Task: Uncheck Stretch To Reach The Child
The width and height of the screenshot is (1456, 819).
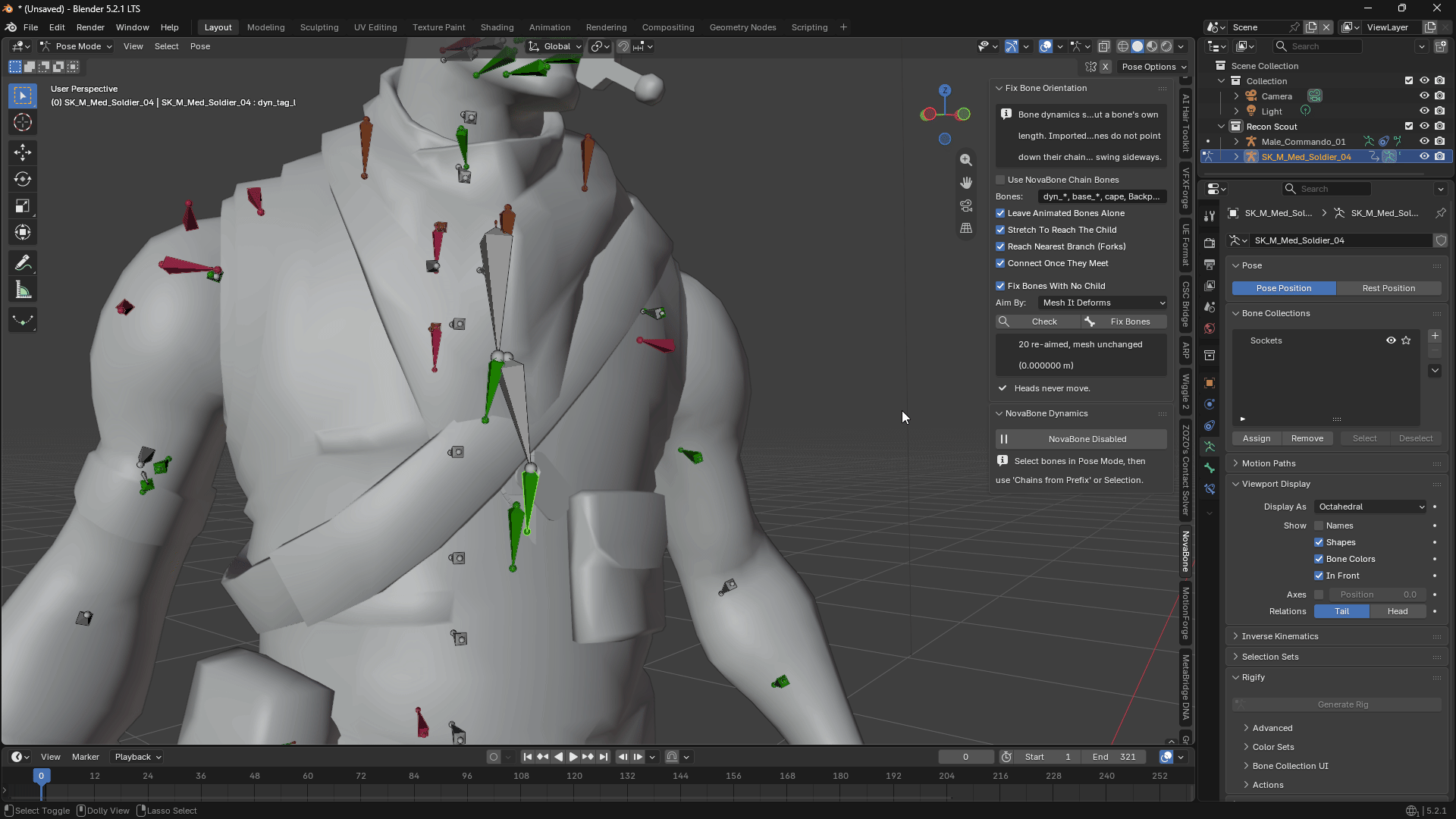Action: [1000, 230]
